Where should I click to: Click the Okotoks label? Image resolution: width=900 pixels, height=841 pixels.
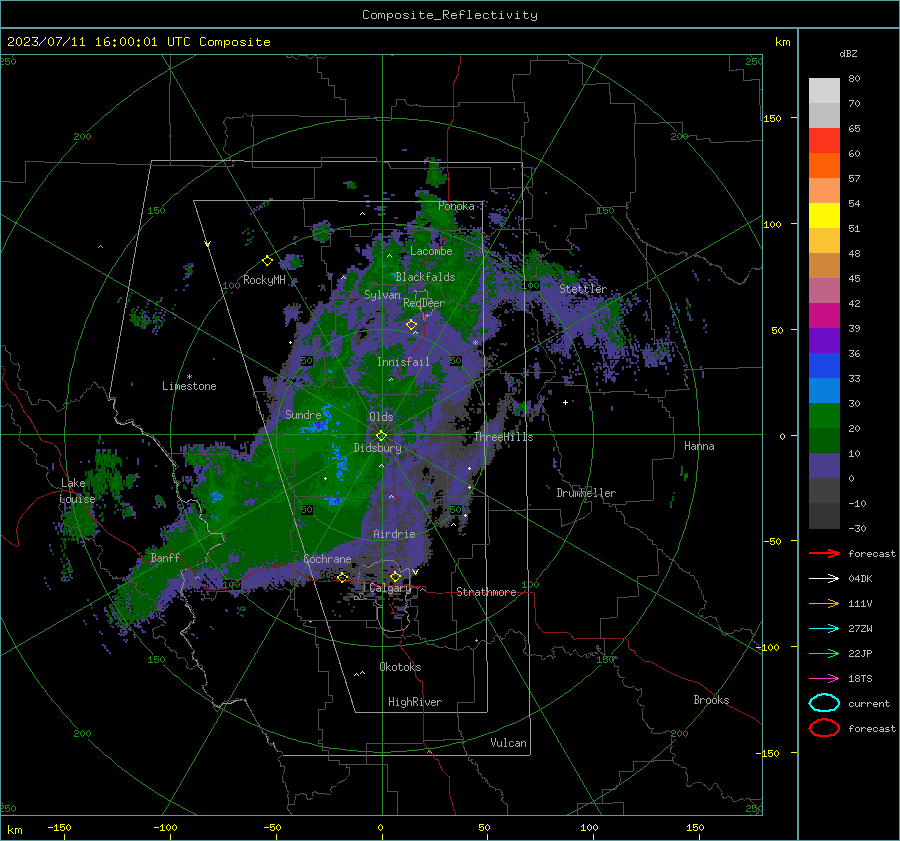pyautogui.click(x=400, y=667)
